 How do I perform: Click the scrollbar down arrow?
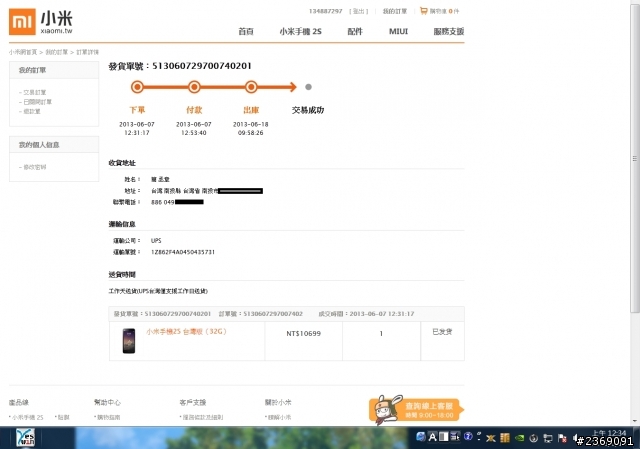[635, 421]
